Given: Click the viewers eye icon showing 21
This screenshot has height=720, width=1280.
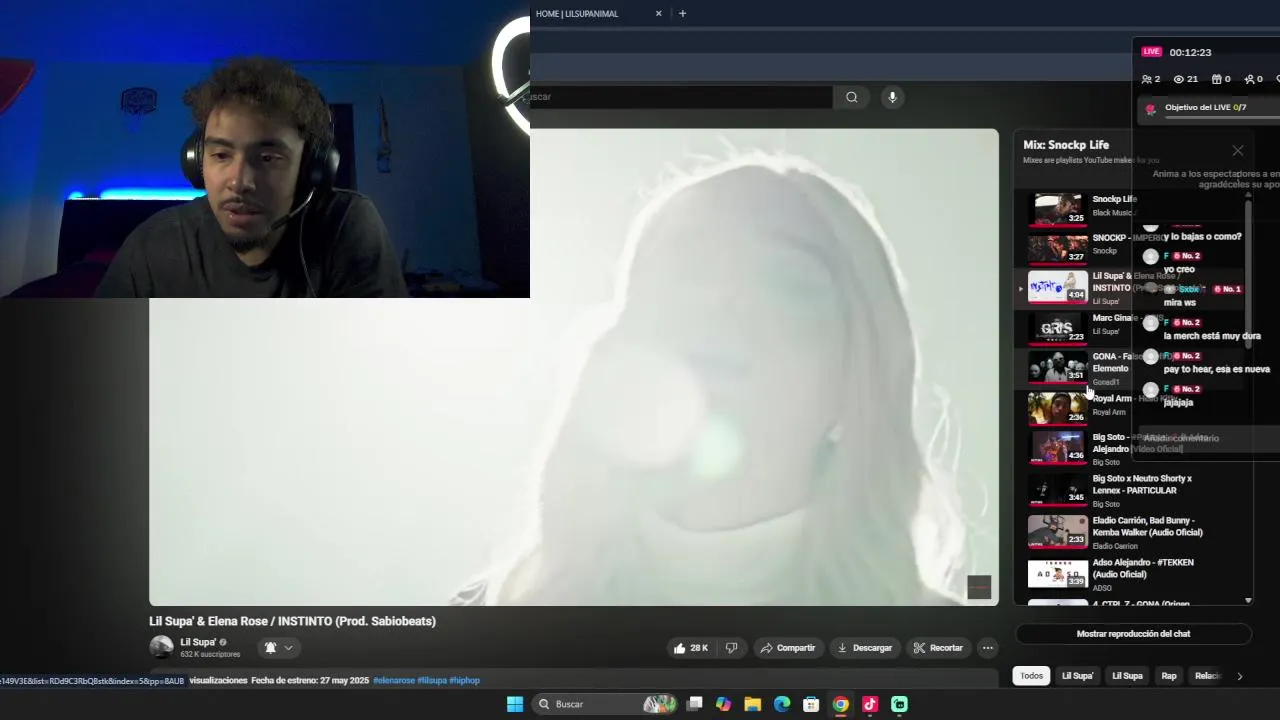Looking at the screenshot, I should click(x=1178, y=79).
